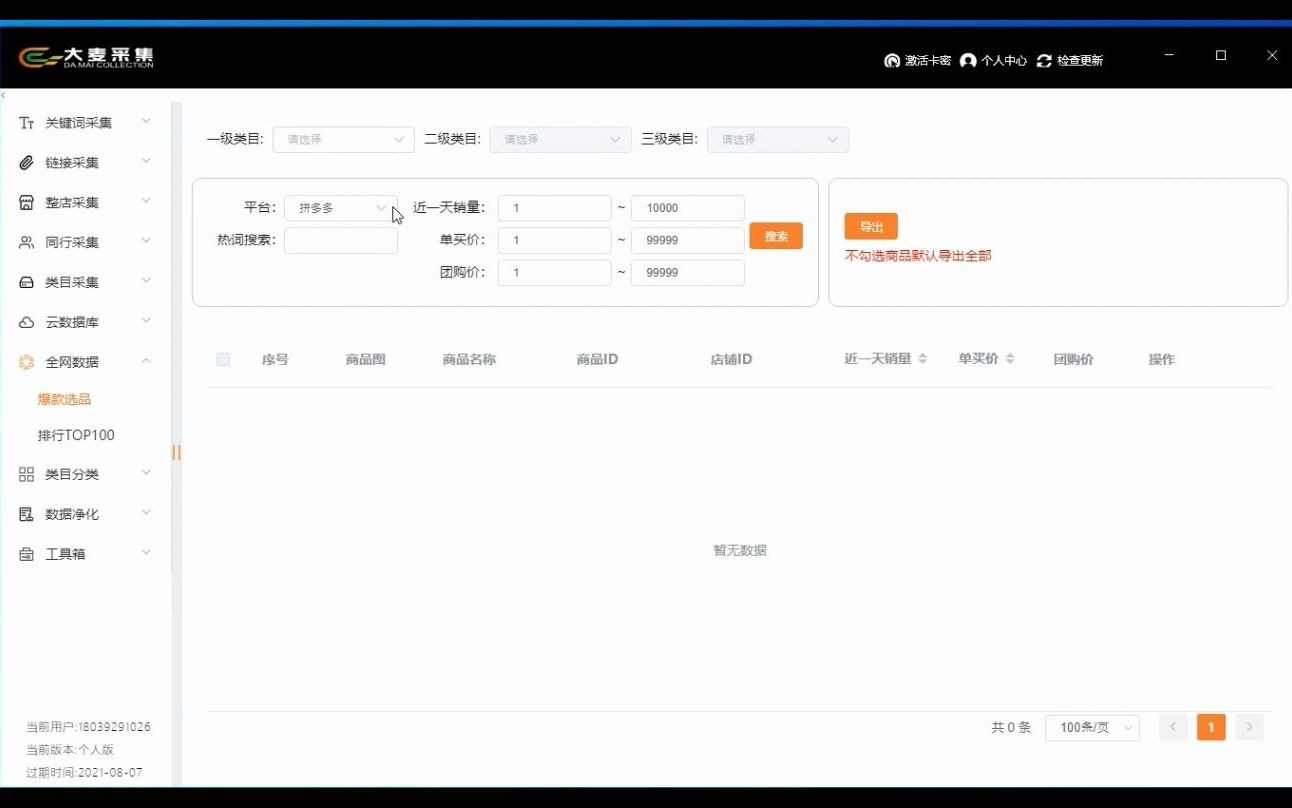Click the orange sidebar collapse handle

[x=176, y=452]
